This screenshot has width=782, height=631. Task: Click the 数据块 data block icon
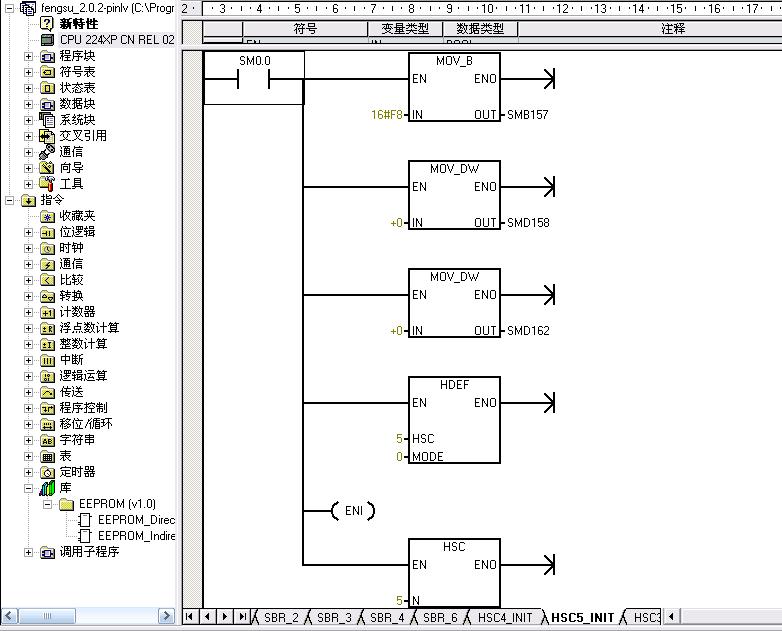47,104
